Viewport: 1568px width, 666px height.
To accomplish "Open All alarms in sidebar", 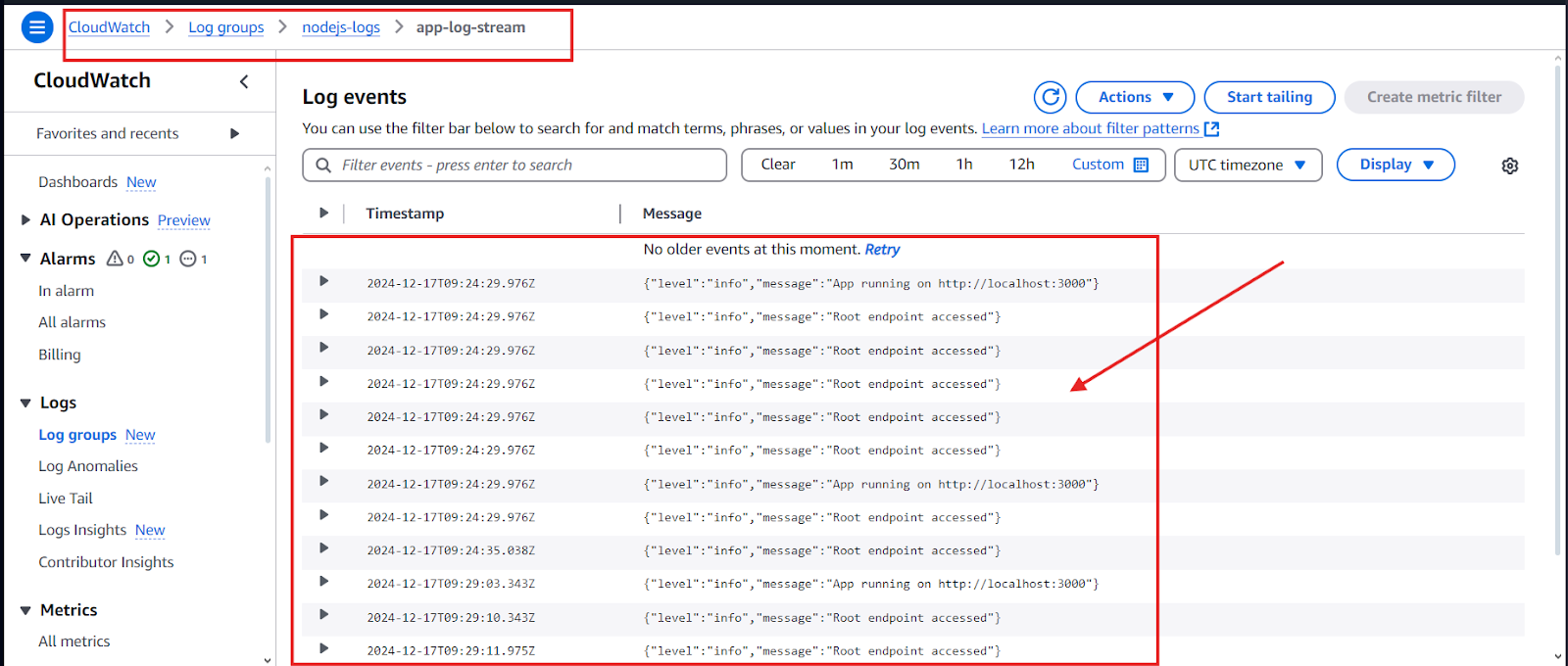I will tap(72, 322).
